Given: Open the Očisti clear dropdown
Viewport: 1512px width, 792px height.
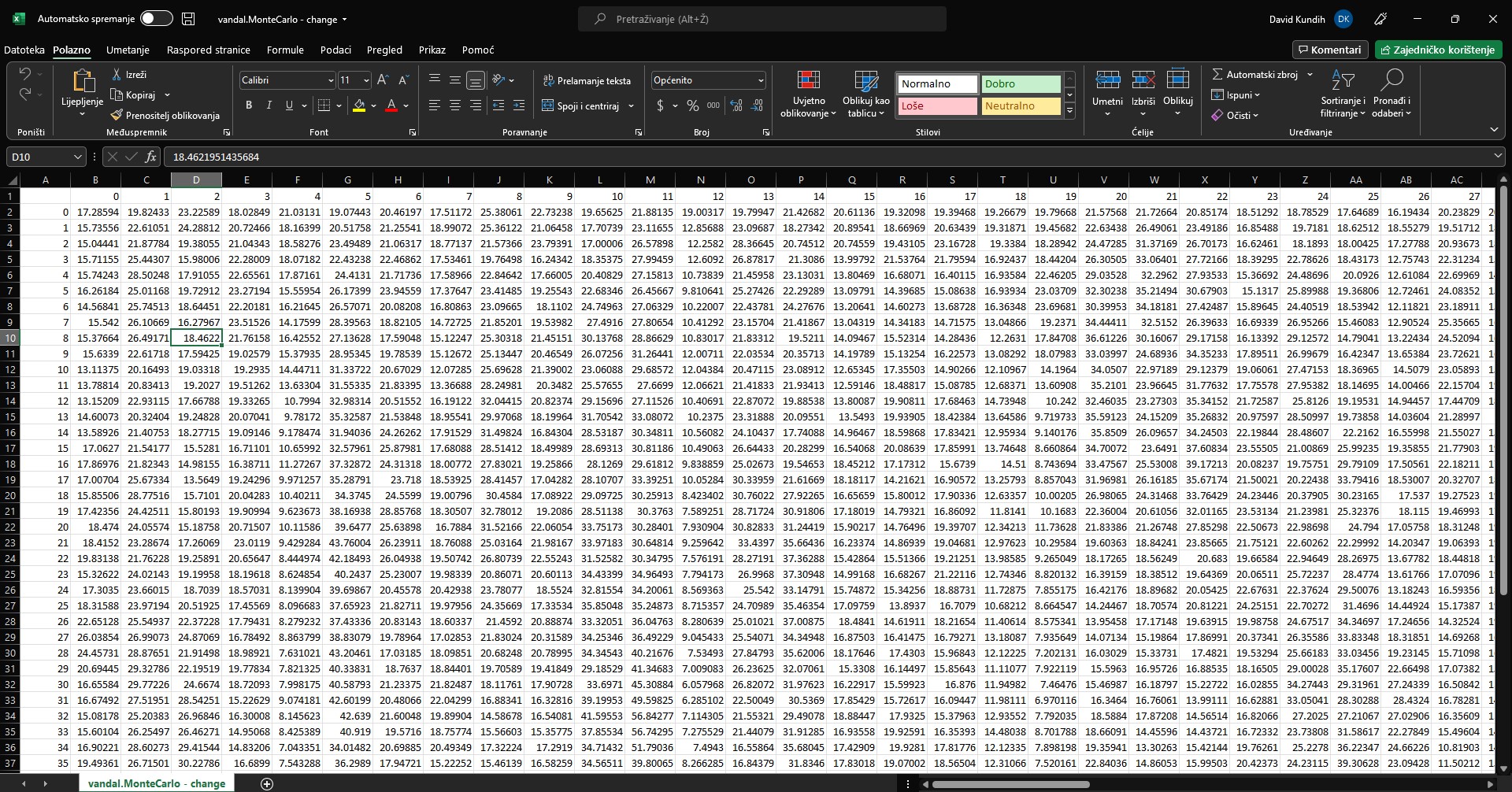Looking at the screenshot, I should [1236, 115].
